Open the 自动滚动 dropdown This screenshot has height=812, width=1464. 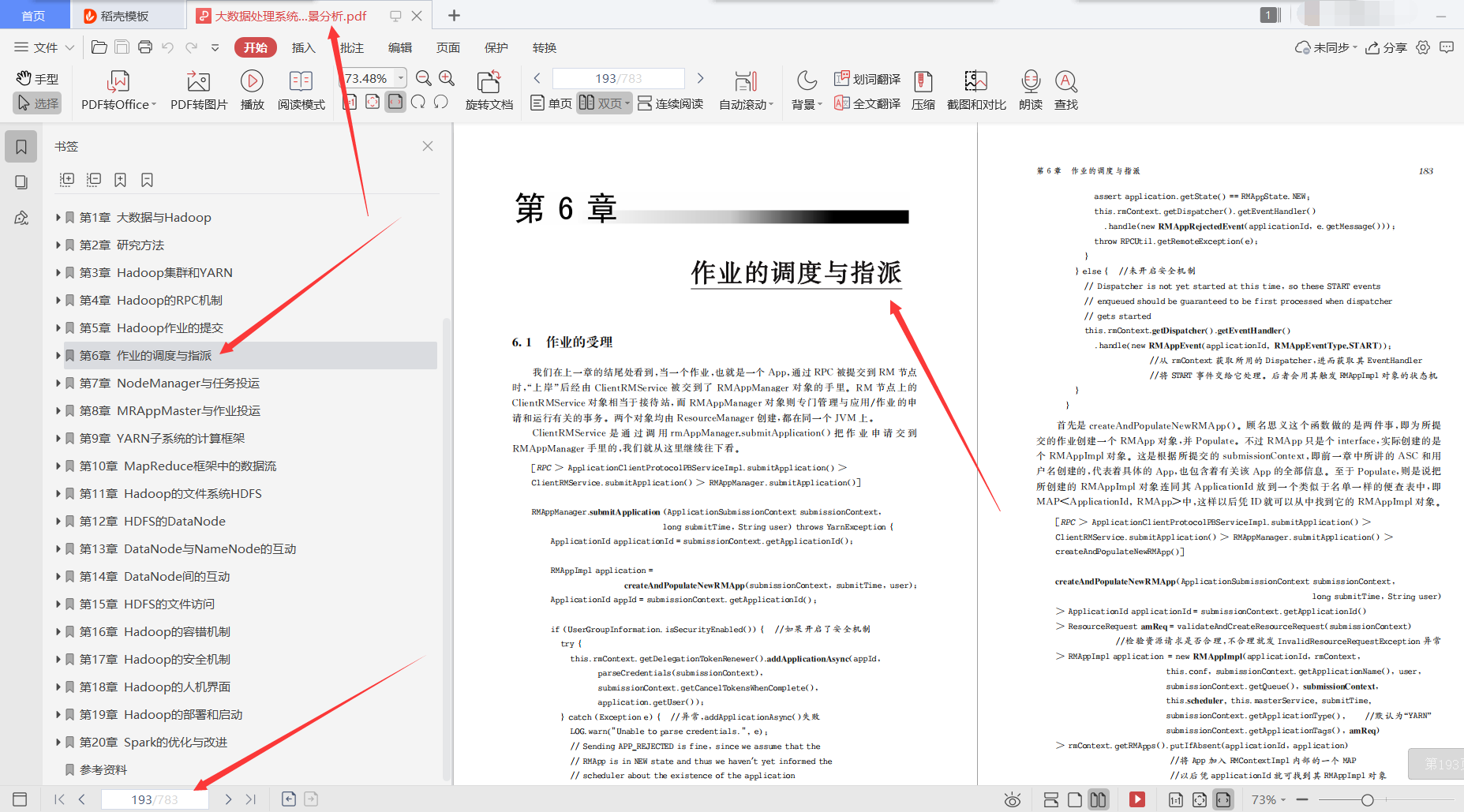pyautogui.click(x=746, y=91)
